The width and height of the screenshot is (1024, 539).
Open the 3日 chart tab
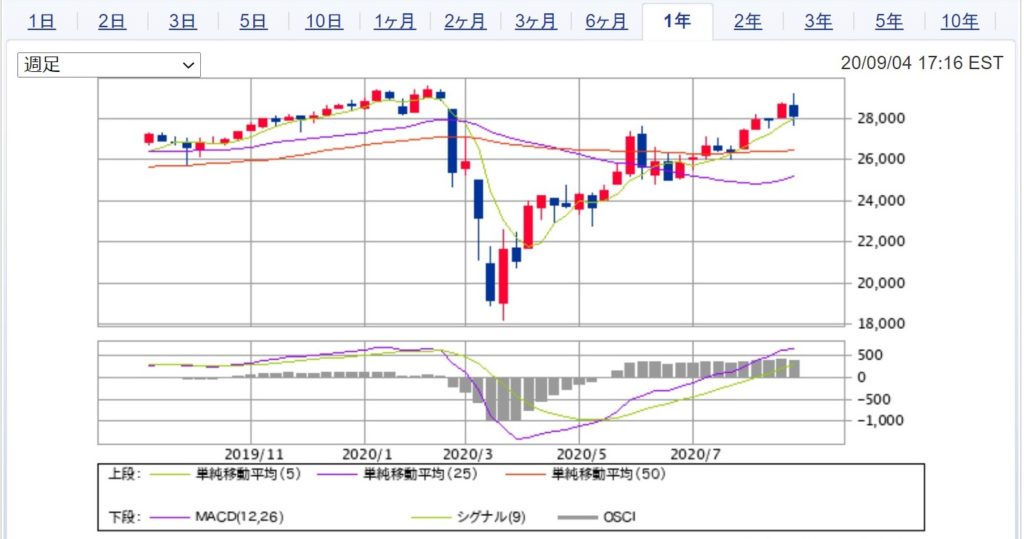(182, 22)
